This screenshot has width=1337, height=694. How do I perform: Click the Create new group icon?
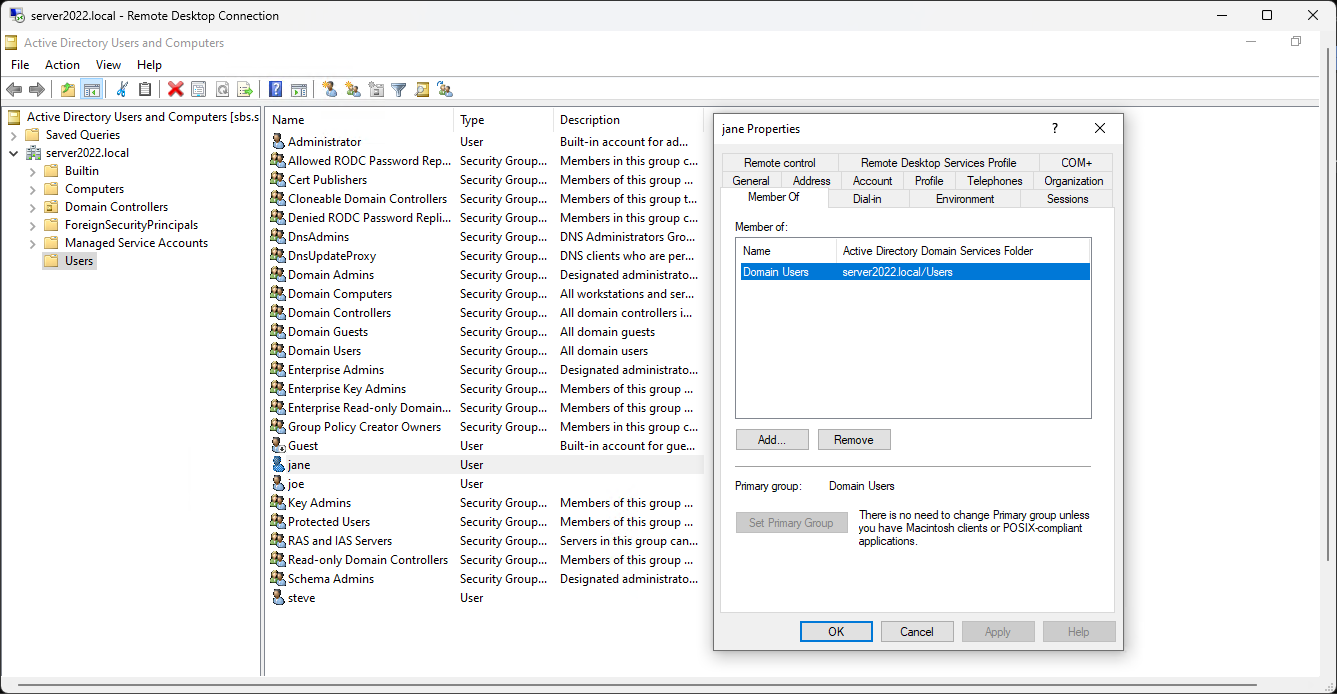352,90
